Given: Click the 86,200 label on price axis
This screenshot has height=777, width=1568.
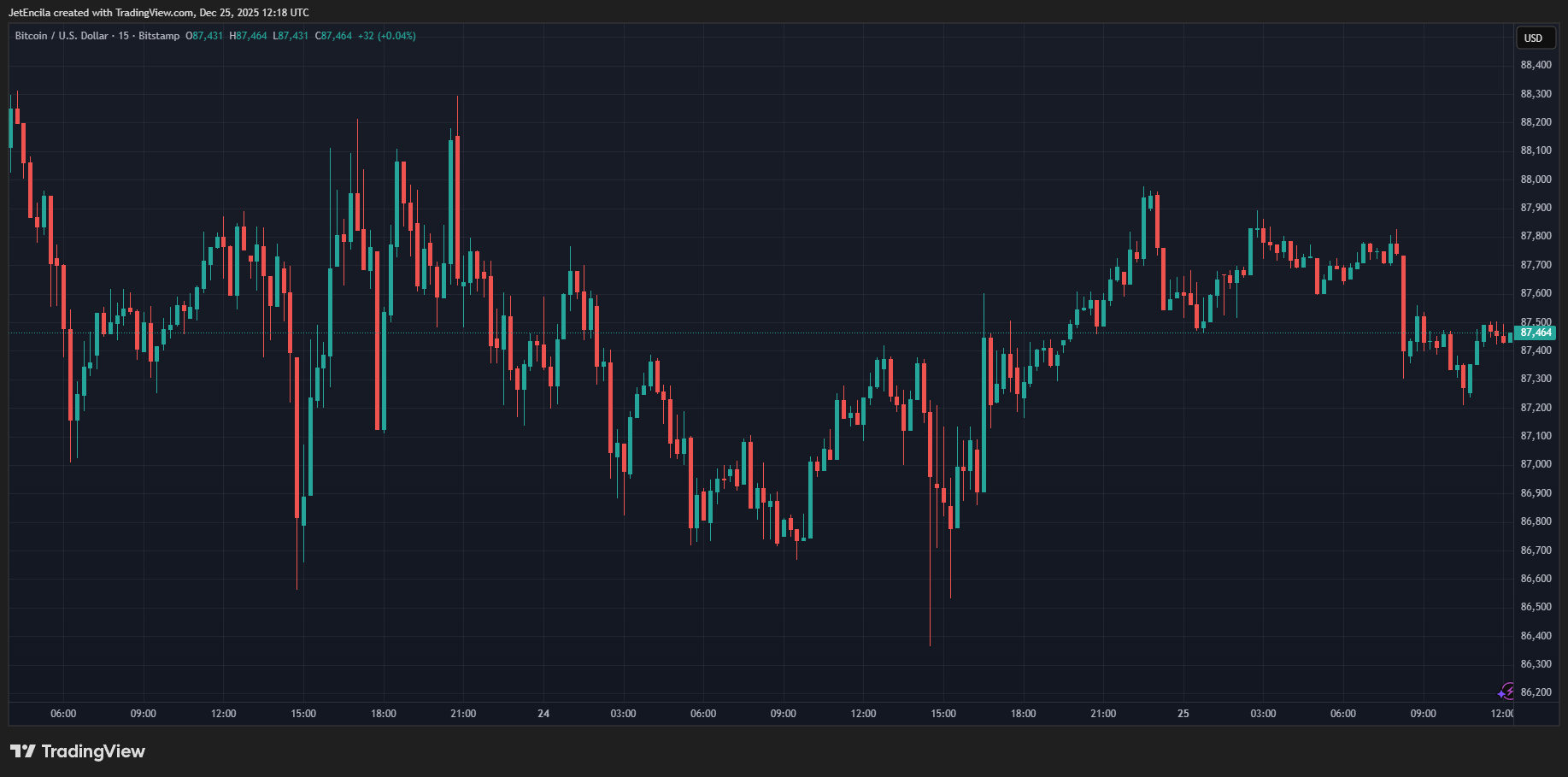Looking at the screenshot, I should coord(1536,692).
